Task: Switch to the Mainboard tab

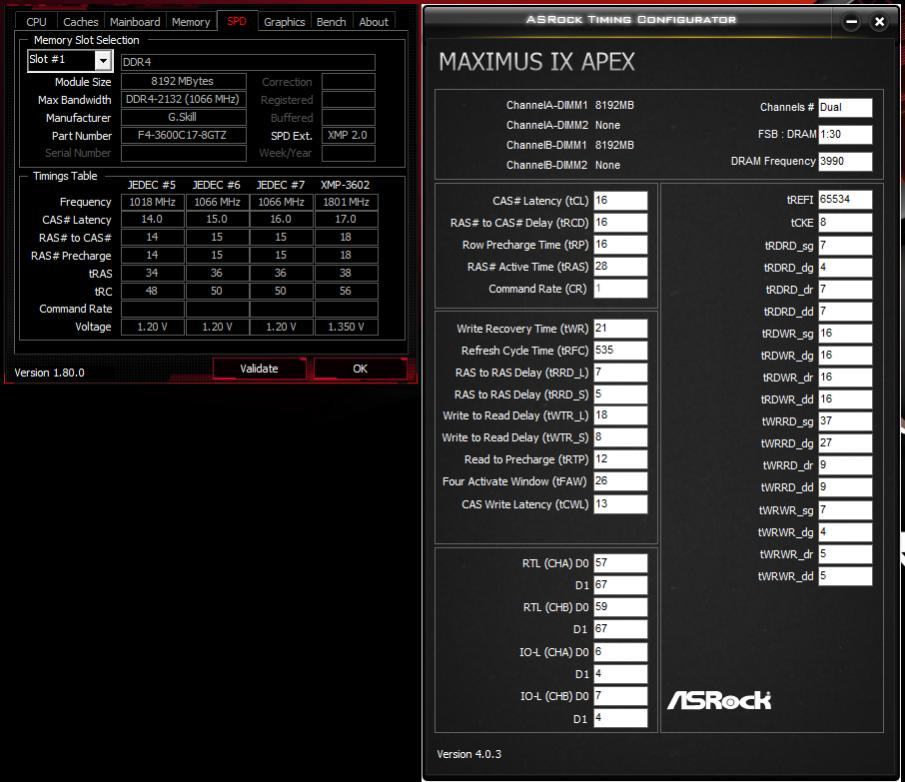Action: click(135, 22)
